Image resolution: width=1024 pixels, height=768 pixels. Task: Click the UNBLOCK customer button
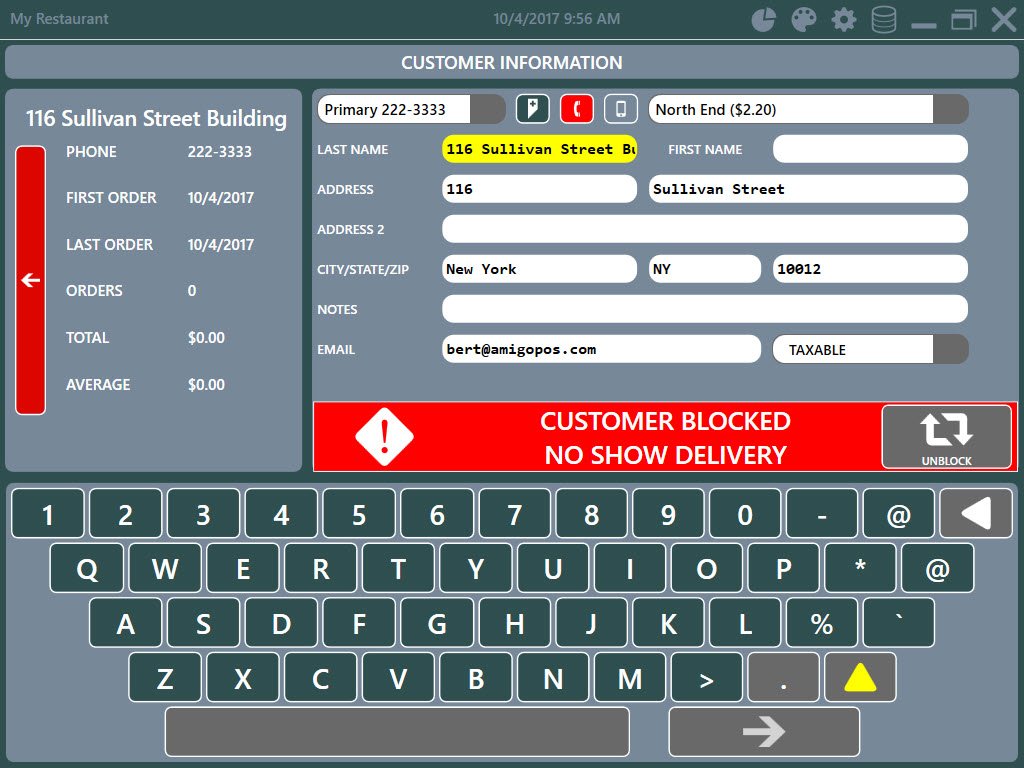[x=946, y=437]
